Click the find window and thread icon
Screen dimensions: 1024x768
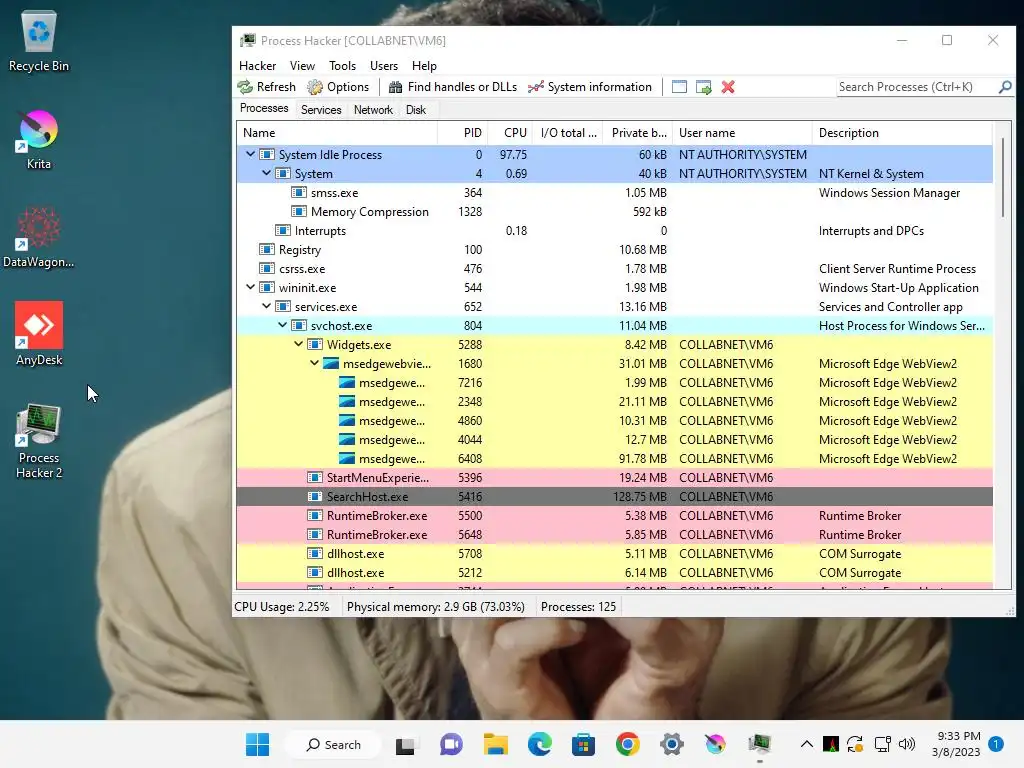tap(703, 87)
